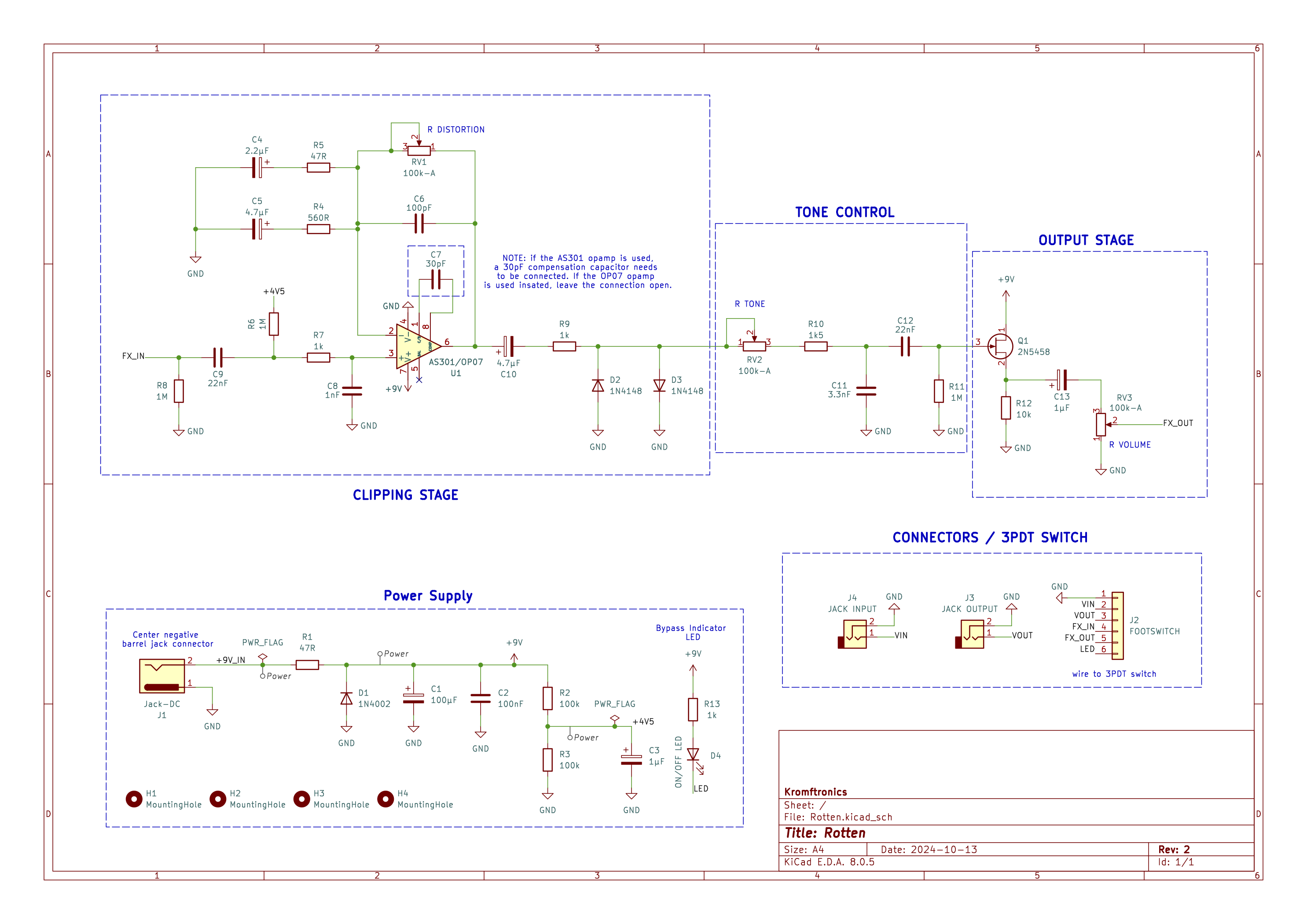Click the R6 1M resistor symbol
Screen dimensions: 1307x924
pyautogui.click(x=274, y=324)
